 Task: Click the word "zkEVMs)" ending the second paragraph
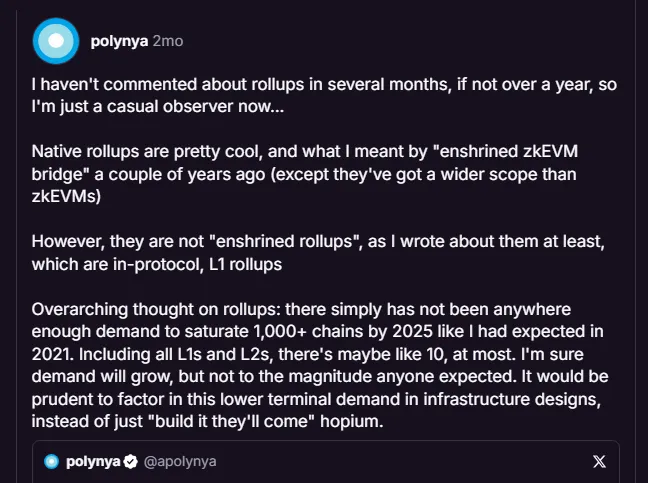coord(66,196)
